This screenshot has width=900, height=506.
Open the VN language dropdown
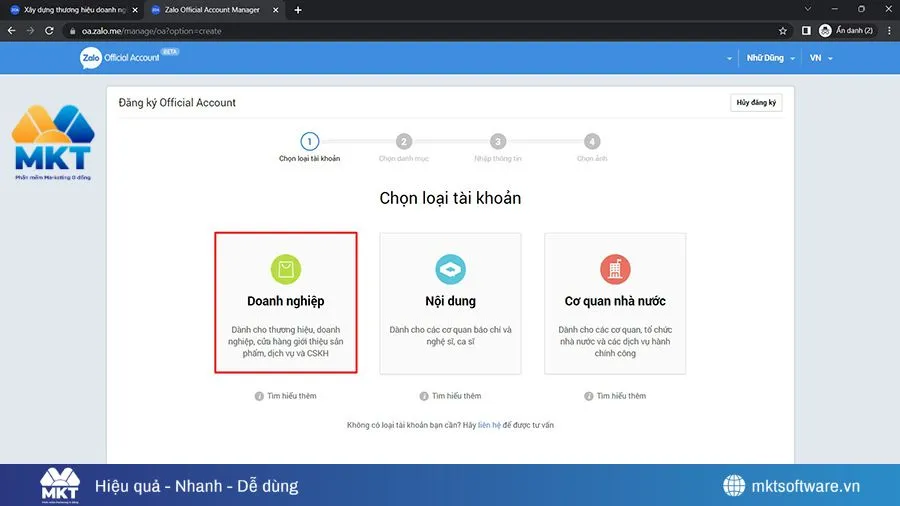(x=821, y=58)
